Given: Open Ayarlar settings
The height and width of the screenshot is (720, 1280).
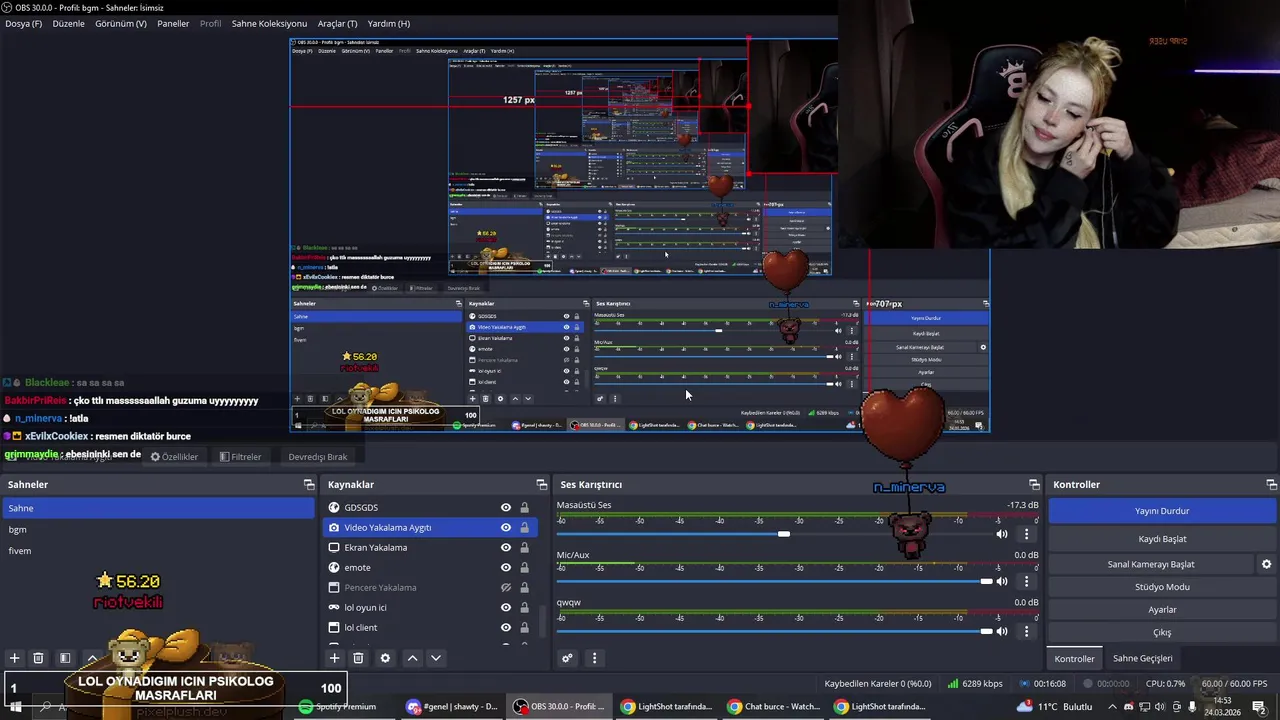Looking at the screenshot, I should [x=1162, y=609].
